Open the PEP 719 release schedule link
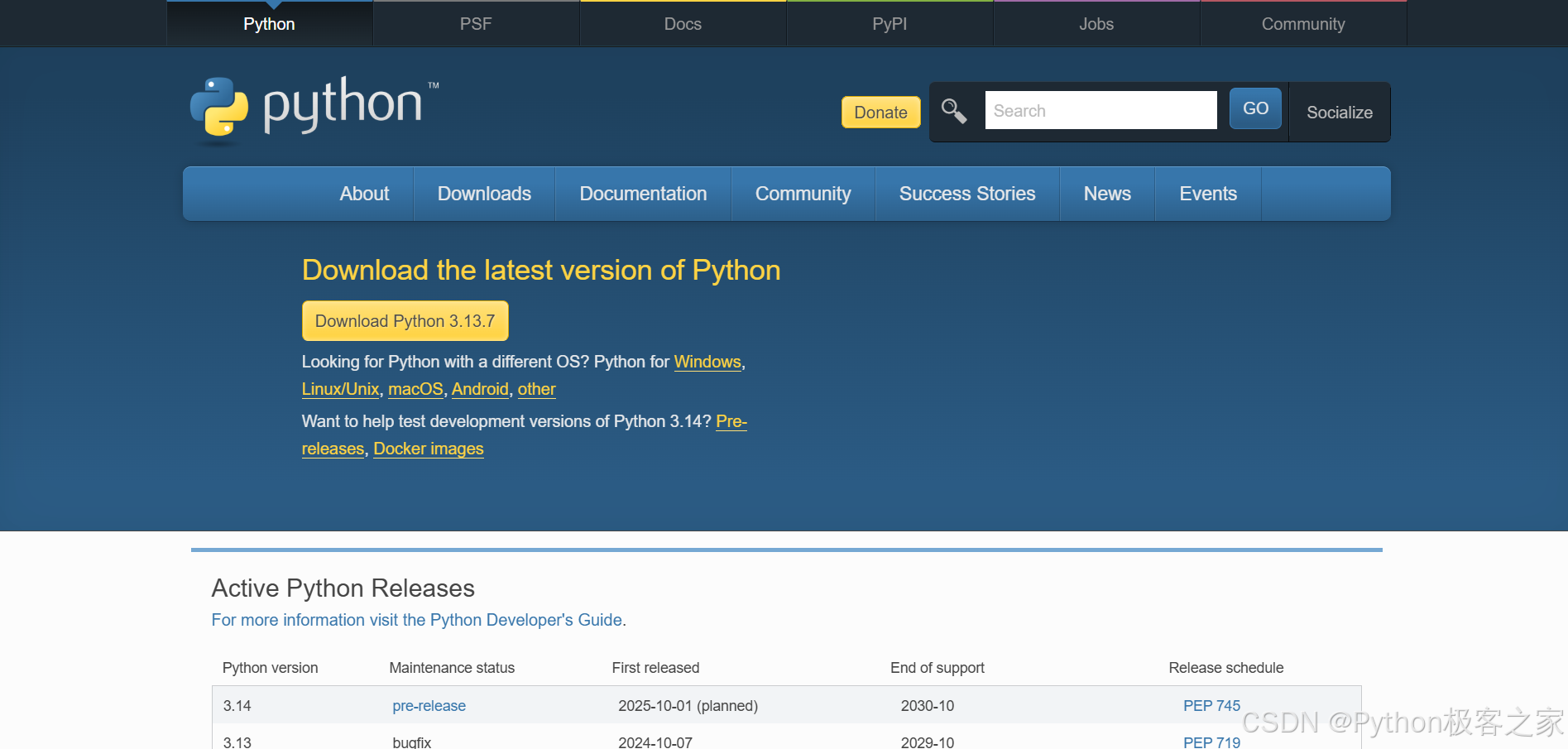Screen dimensions: 1568x749 1211,742
